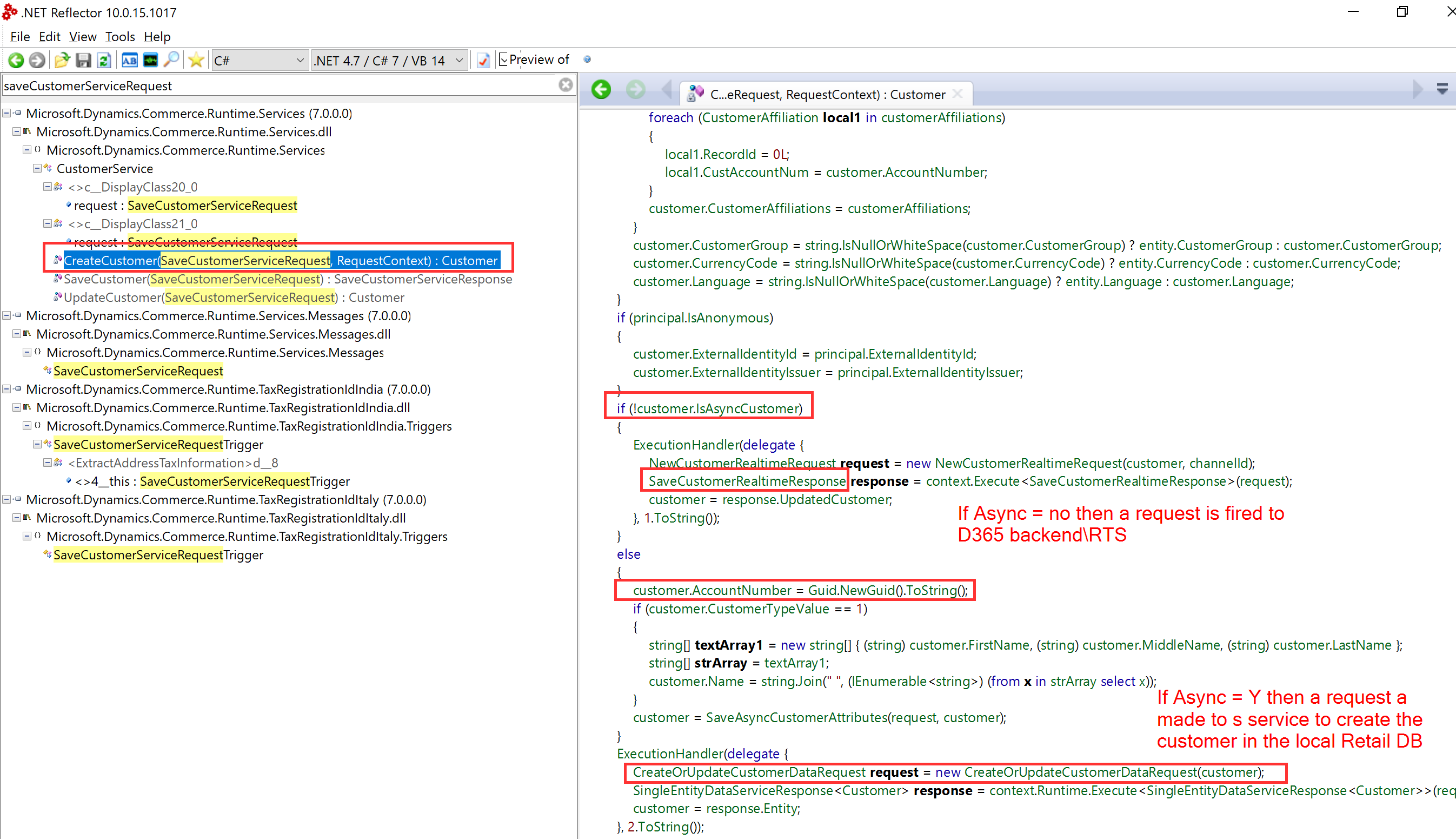Viewport: 1456px width, 839px height.
Task: Select SaveCustomerServiceRequestTrigger under TaxRegistrationIdItaly.Triggers
Action: point(158,555)
